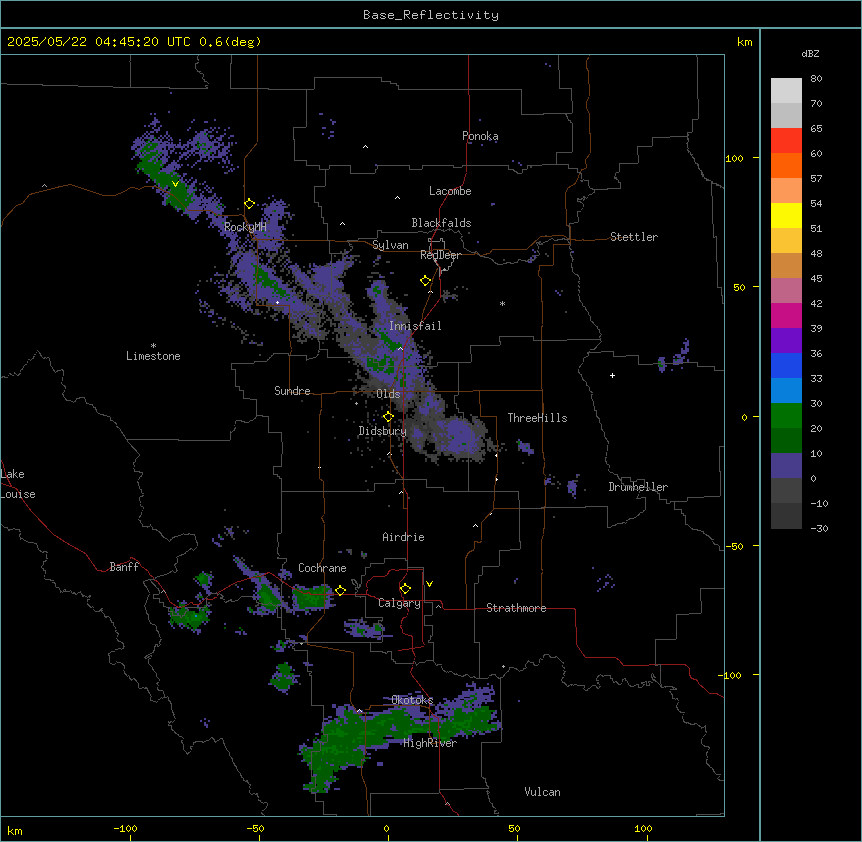Image resolution: width=862 pixels, height=842 pixels.
Task: Click the yellow diamond marker east of Cochrane
Action: [340, 590]
